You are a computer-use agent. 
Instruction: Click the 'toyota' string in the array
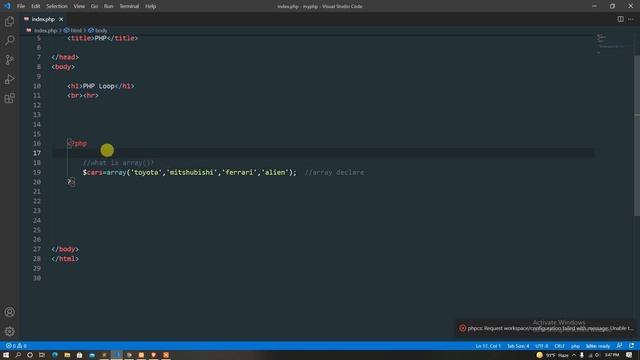[x=147, y=173]
